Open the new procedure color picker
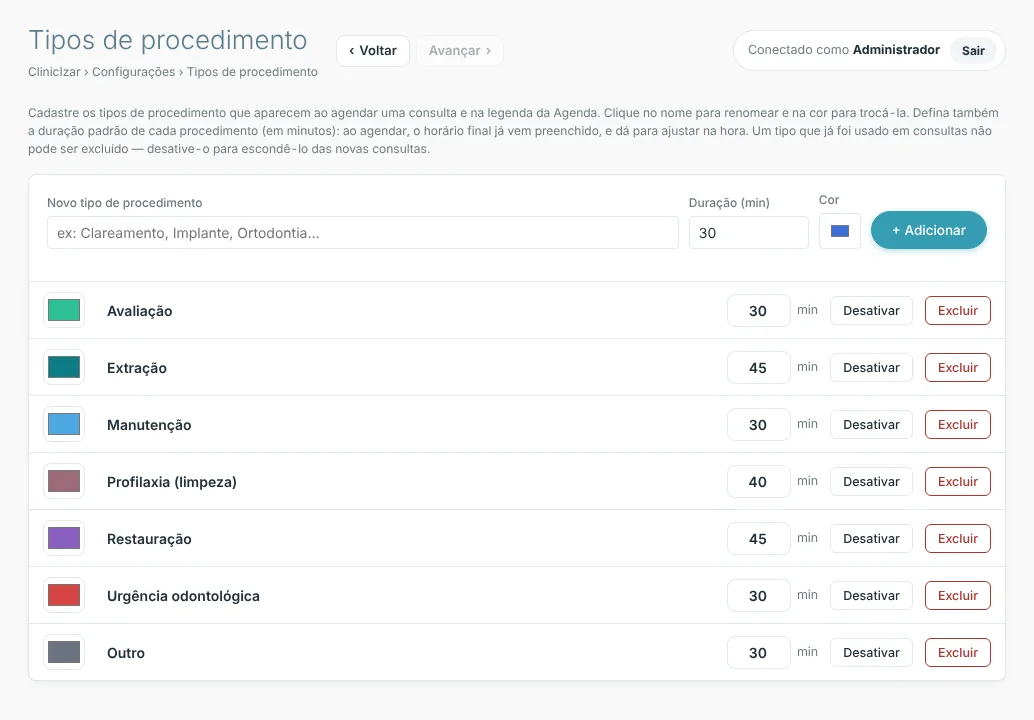The image size is (1034, 720). coord(839,231)
